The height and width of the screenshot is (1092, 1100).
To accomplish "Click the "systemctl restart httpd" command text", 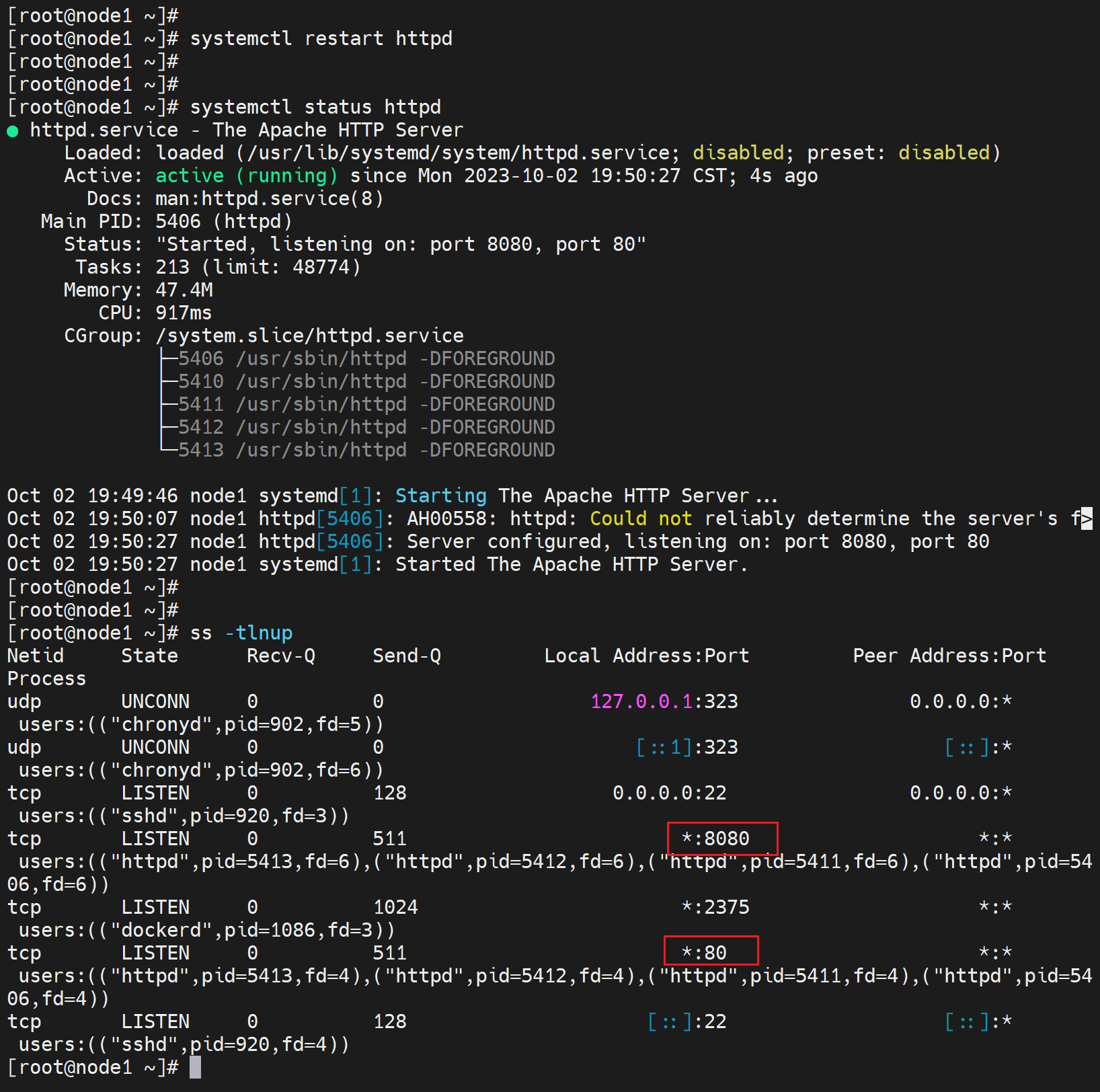I will pos(321,38).
